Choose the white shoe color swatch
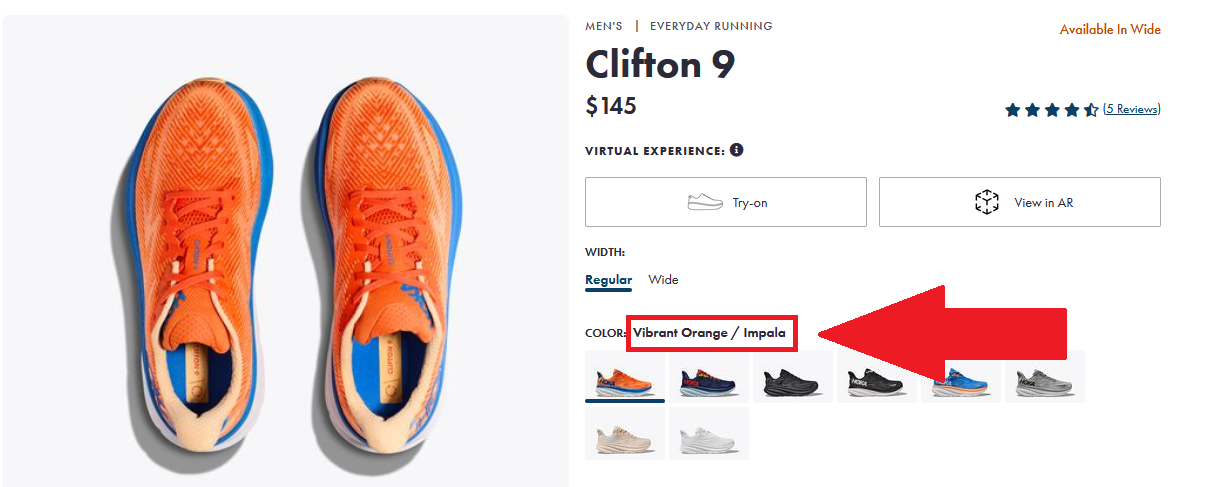The image size is (1206, 487). (x=708, y=434)
